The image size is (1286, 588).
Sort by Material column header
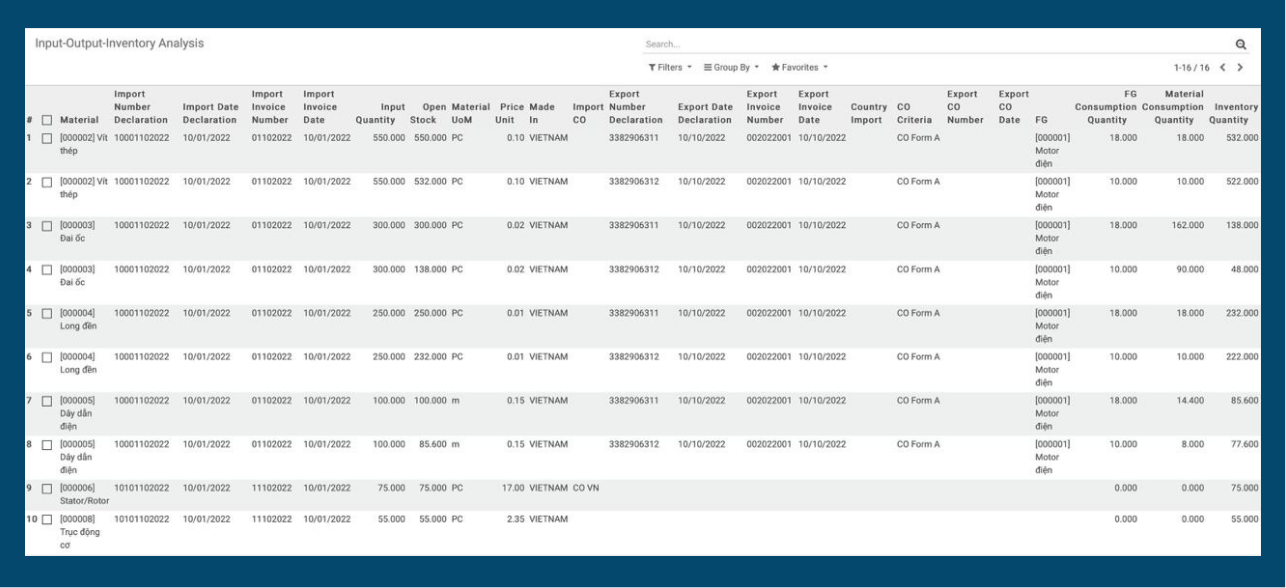pyautogui.click(x=79, y=121)
